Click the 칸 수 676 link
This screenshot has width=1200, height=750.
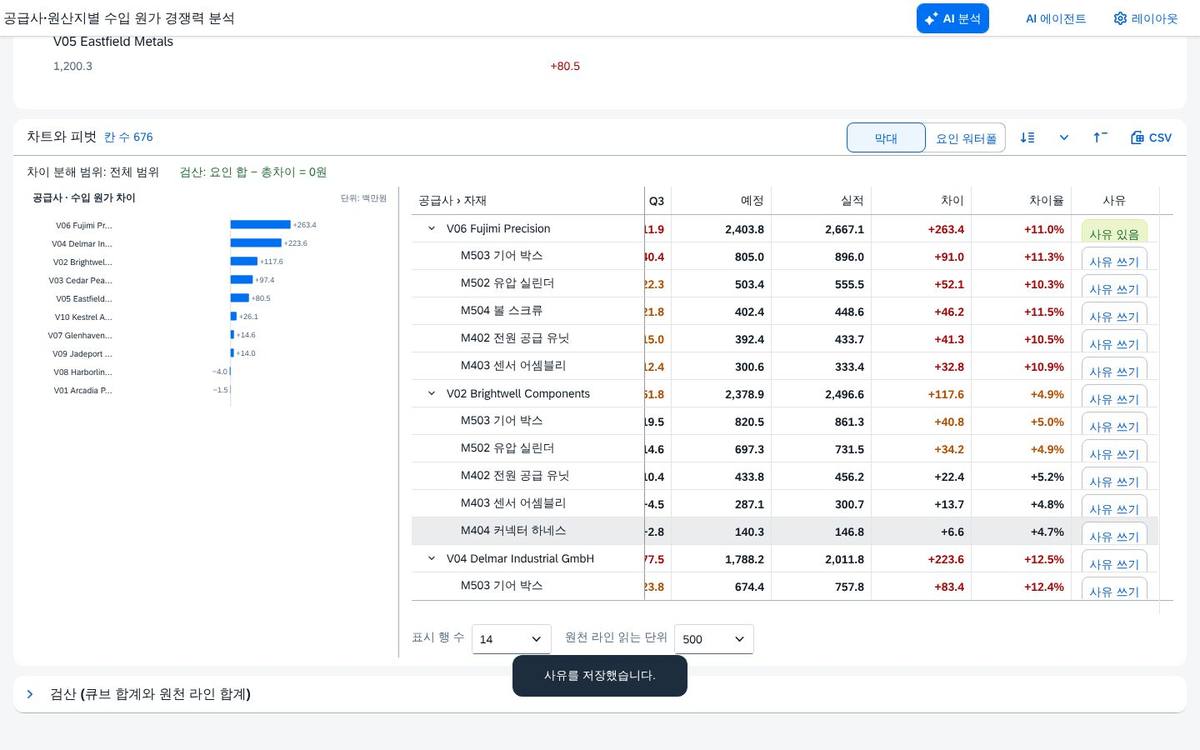tap(128, 137)
